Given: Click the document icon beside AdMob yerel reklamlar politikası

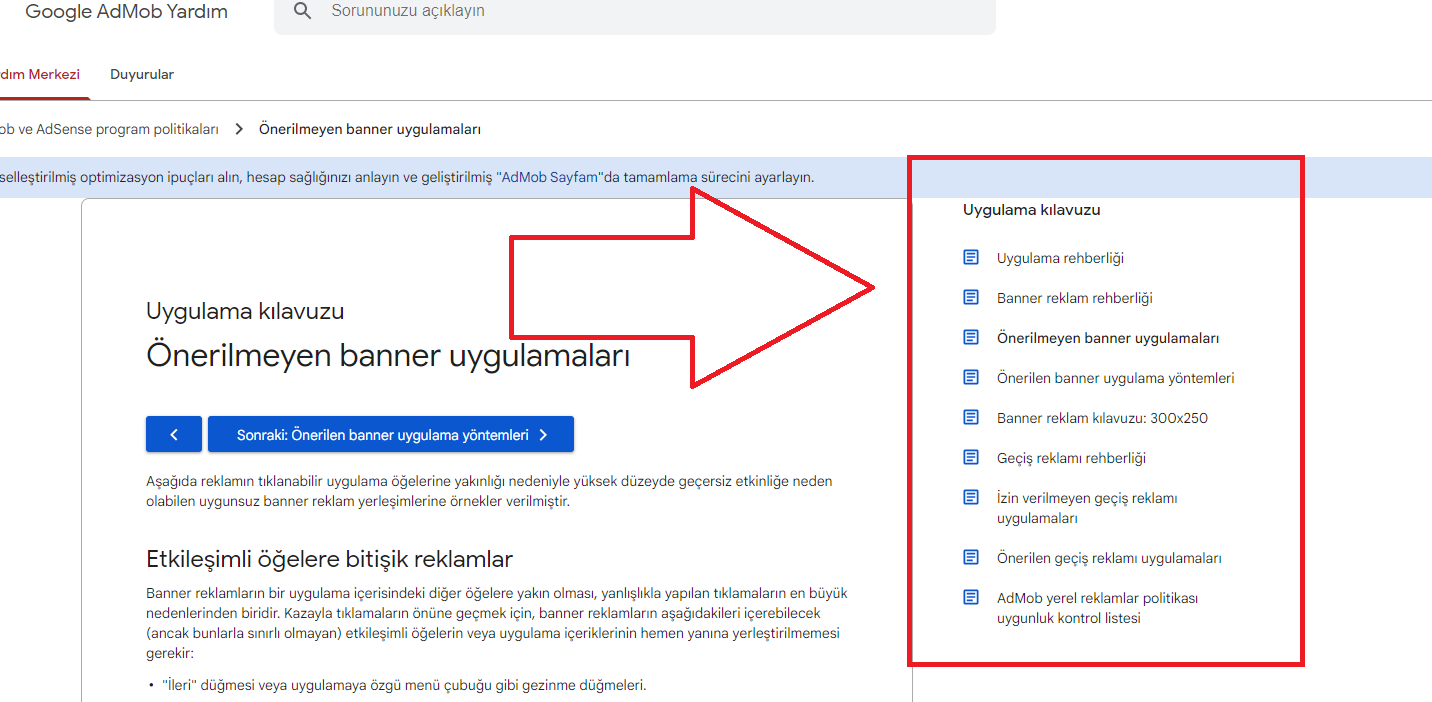Looking at the screenshot, I should (x=970, y=597).
